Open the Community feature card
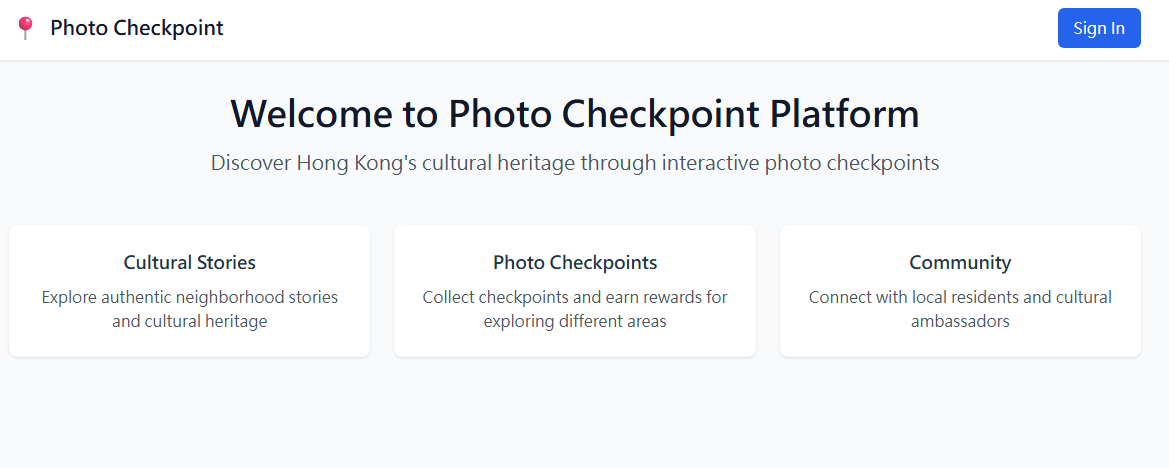The height and width of the screenshot is (468, 1169). [959, 342]
